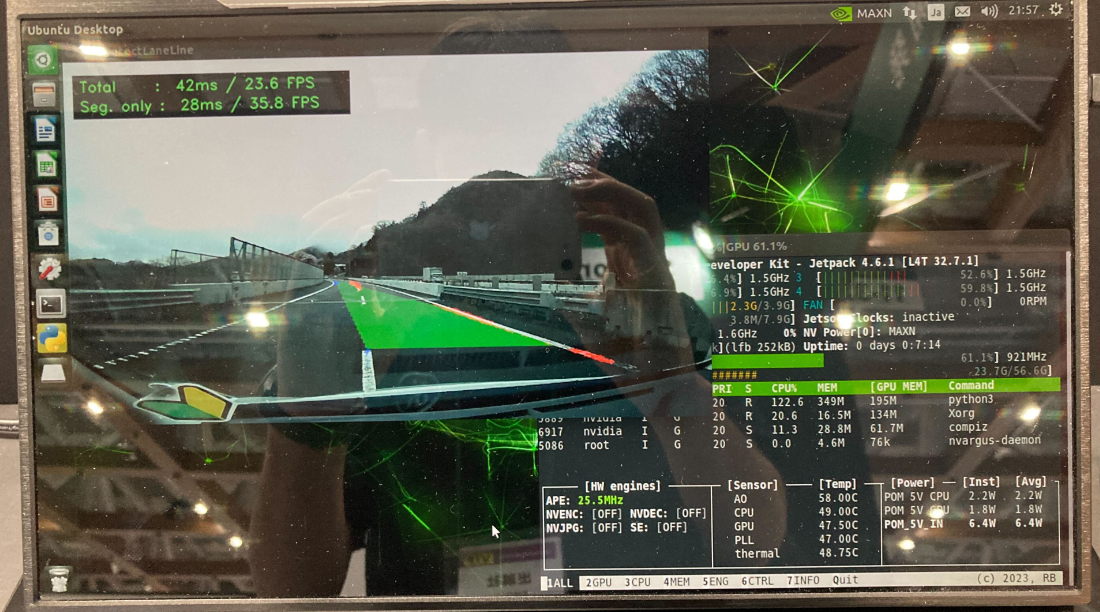Click the 'GPU 61.1%' terminal title
1100x612 pixels.
[756, 246]
